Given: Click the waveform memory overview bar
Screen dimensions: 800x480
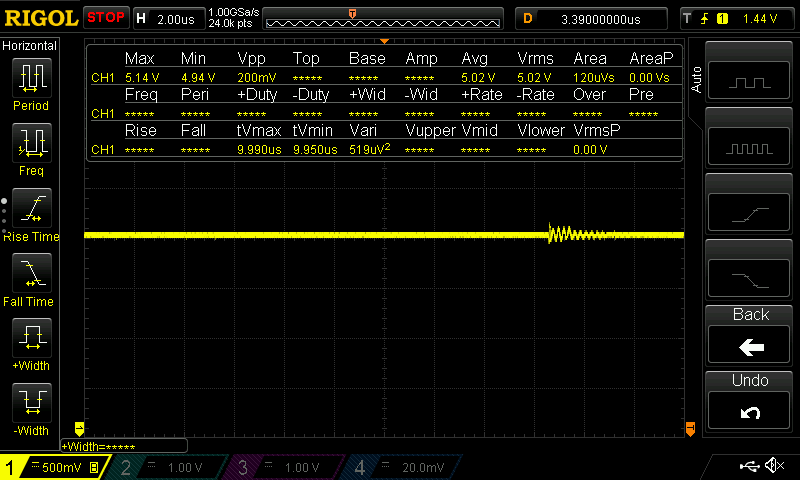Looking at the screenshot, I should (x=383, y=23).
